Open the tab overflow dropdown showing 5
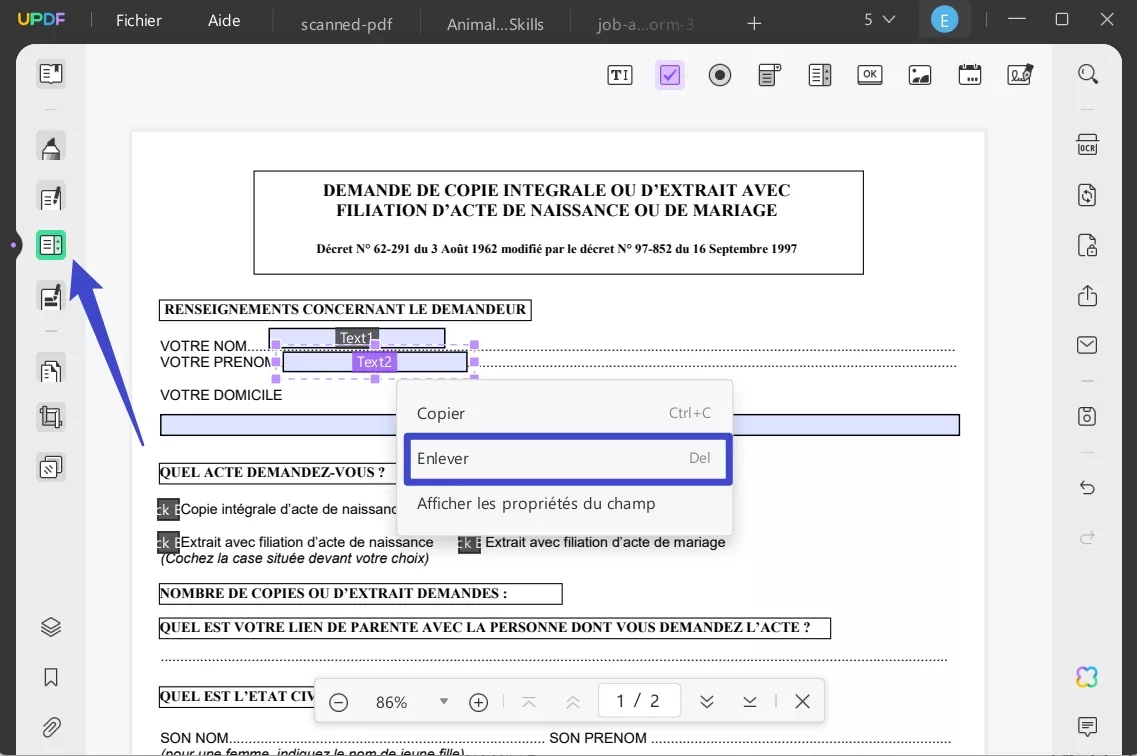1137x756 pixels. click(879, 19)
